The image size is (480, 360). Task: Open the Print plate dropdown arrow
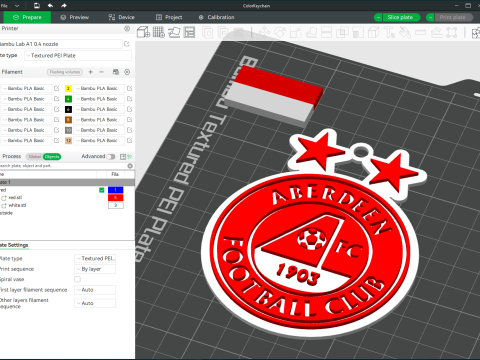point(430,17)
